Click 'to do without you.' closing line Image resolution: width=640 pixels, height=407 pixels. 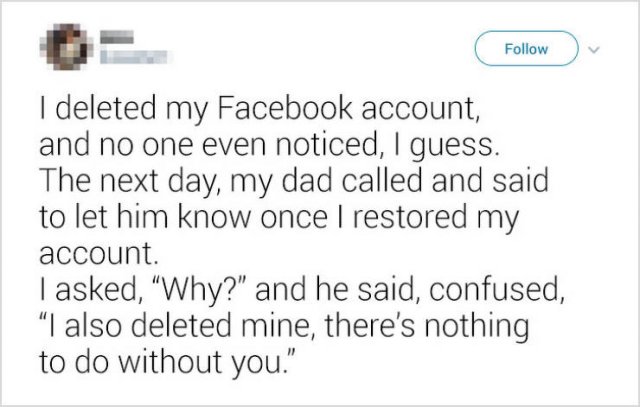(167, 362)
